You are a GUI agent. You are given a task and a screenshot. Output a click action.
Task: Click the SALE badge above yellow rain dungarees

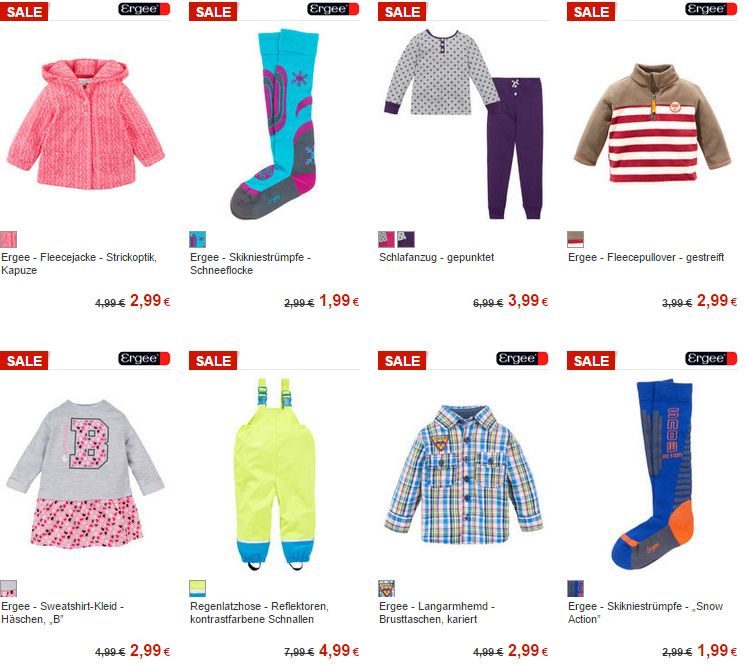click(x=213, y=361)
